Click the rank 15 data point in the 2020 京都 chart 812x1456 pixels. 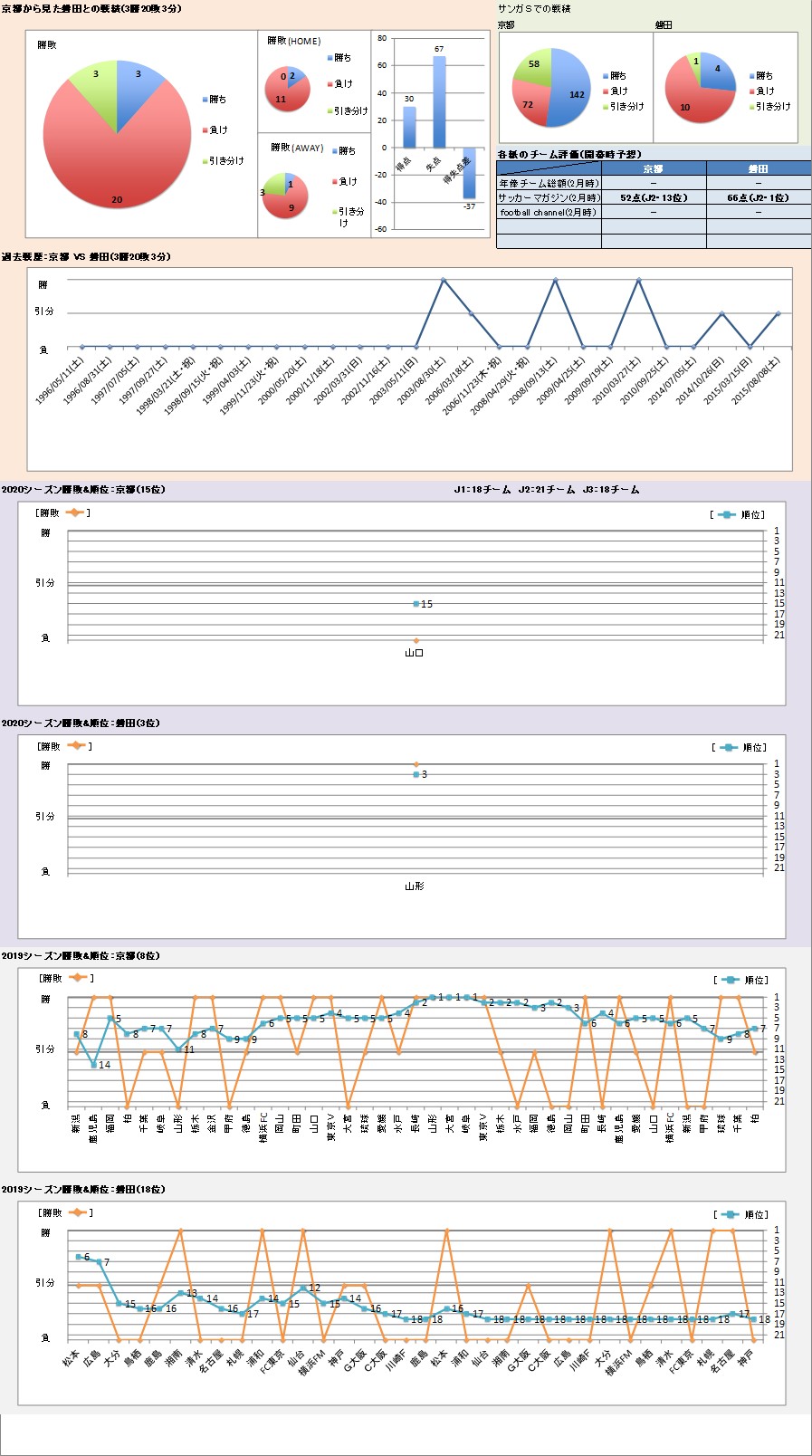[416, 604]
